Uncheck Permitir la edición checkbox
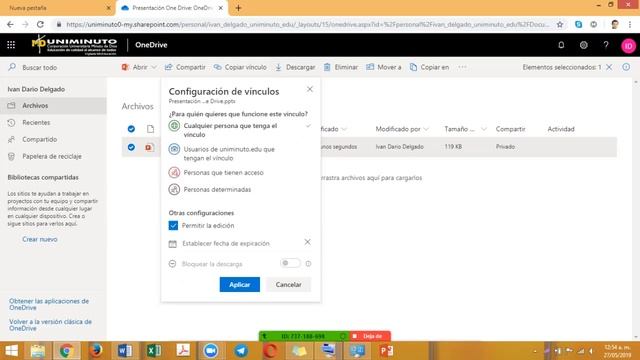 [x=173, y=225]
